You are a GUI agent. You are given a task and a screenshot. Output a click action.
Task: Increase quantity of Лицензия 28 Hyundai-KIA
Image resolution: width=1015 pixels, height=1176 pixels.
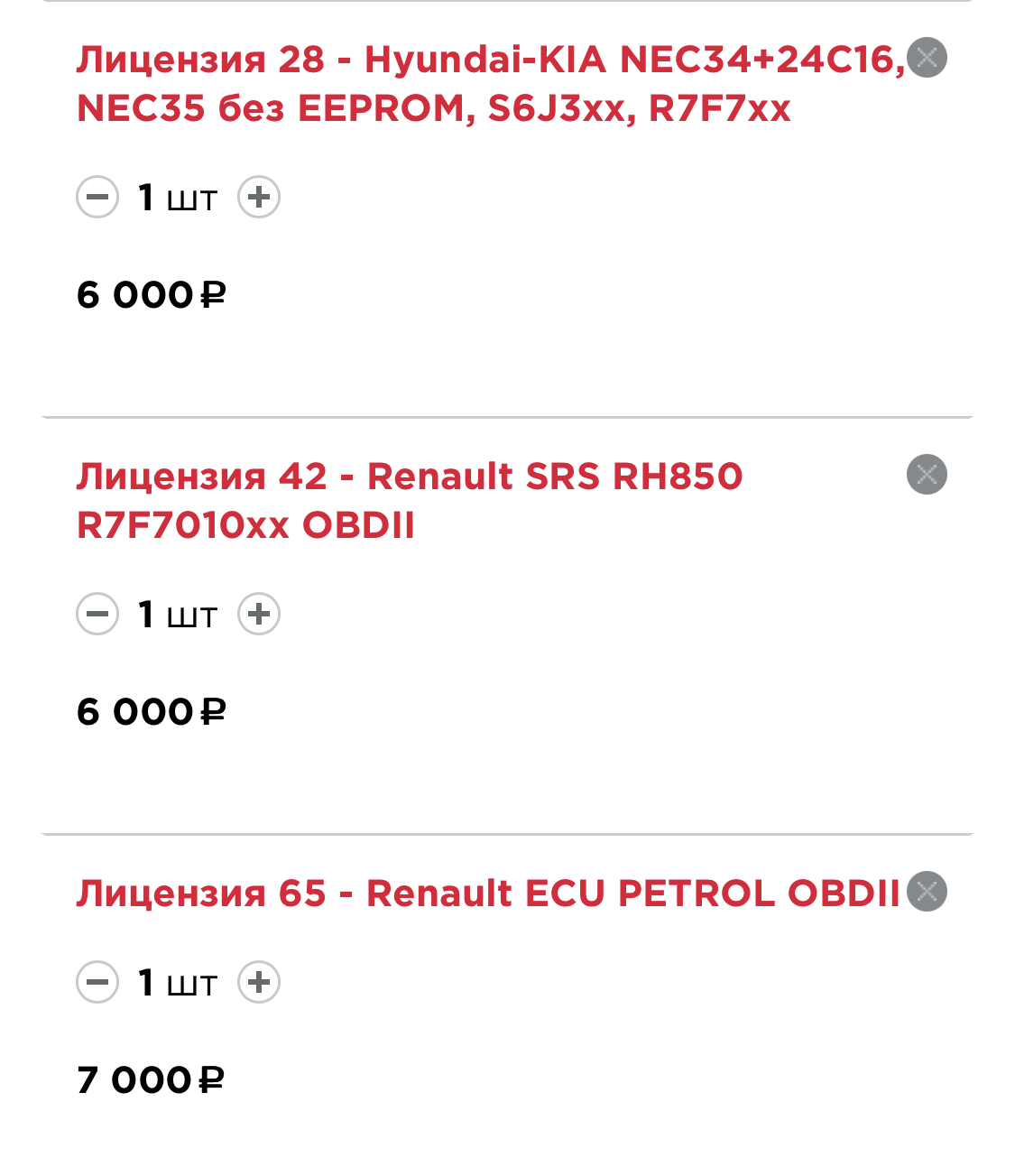(x=259, y=198)
